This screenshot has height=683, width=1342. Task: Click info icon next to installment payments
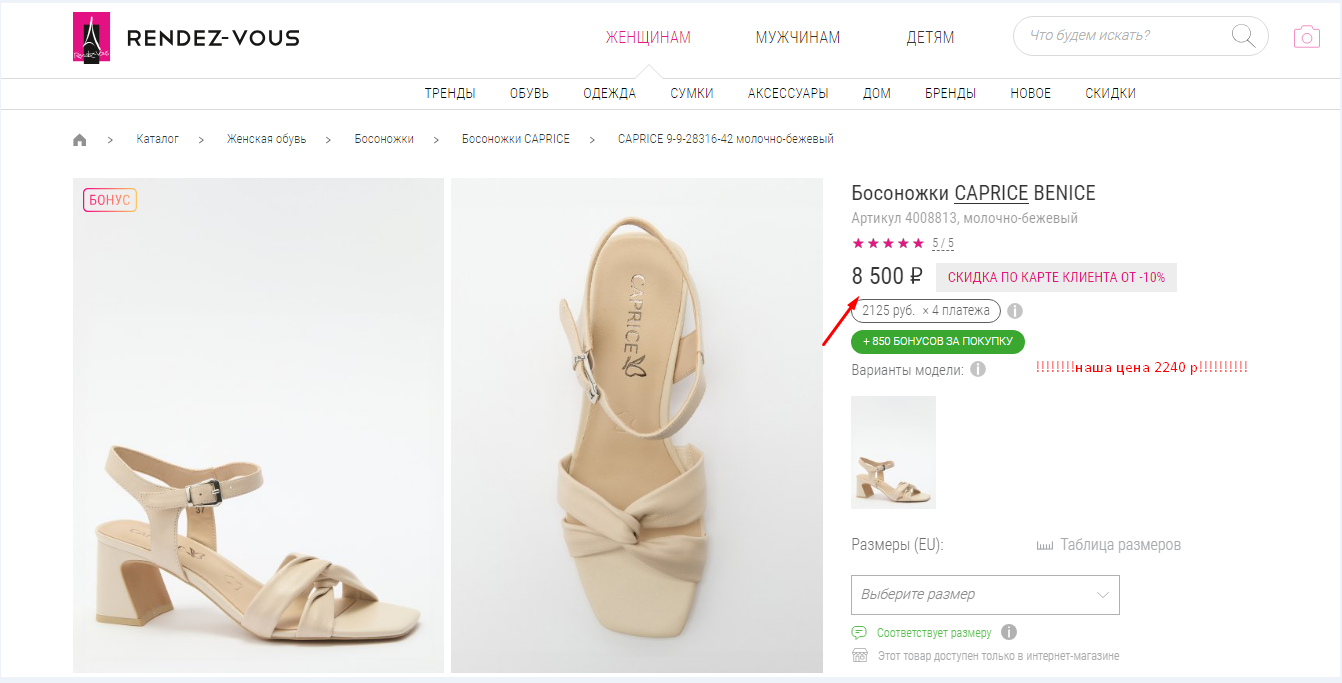[x=1014, y=311]
